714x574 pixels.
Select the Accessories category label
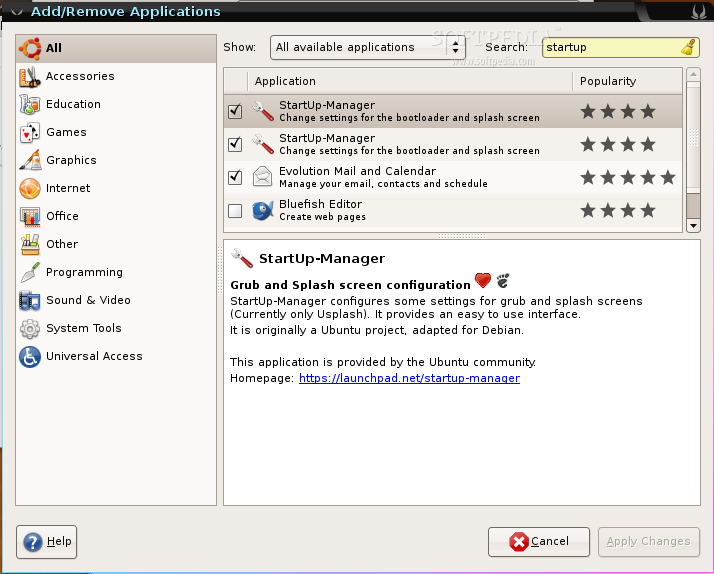pyautogui.click(x=80, y=76)
